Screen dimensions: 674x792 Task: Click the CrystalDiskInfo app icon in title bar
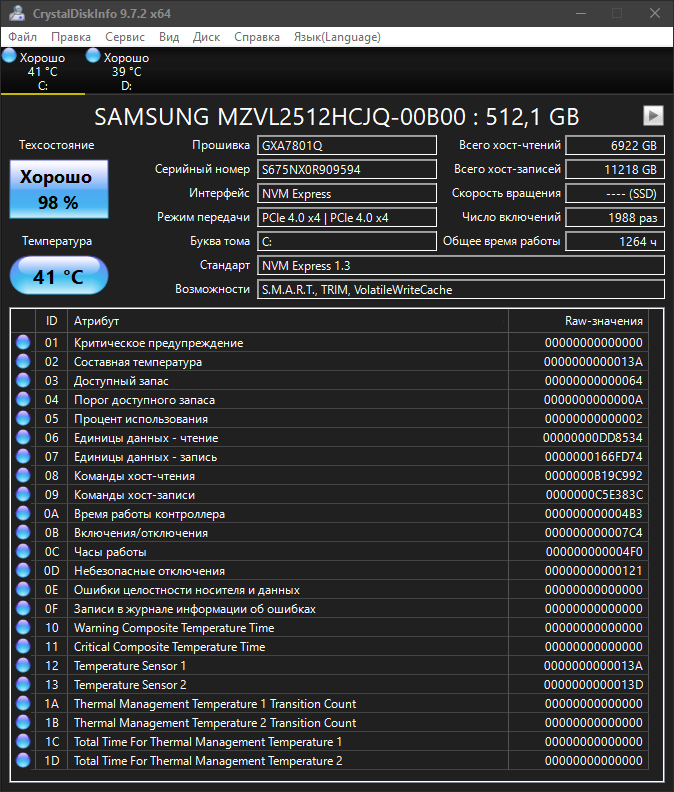tap(14, 13)
